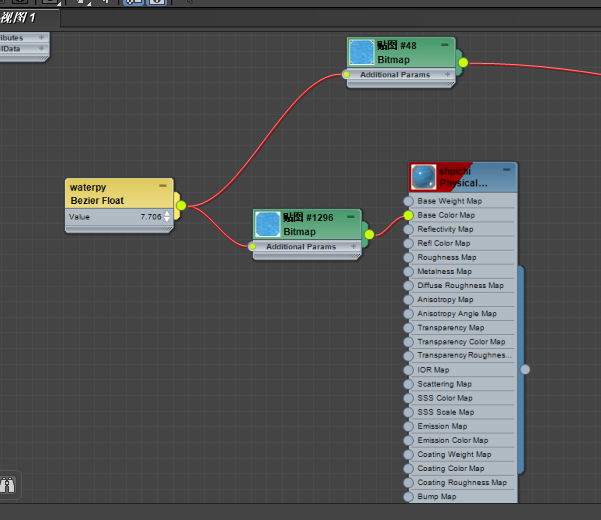Click the Diffuse Roughness Map socket
Screen dimensions: 601x520
click(x=409, y=285)
